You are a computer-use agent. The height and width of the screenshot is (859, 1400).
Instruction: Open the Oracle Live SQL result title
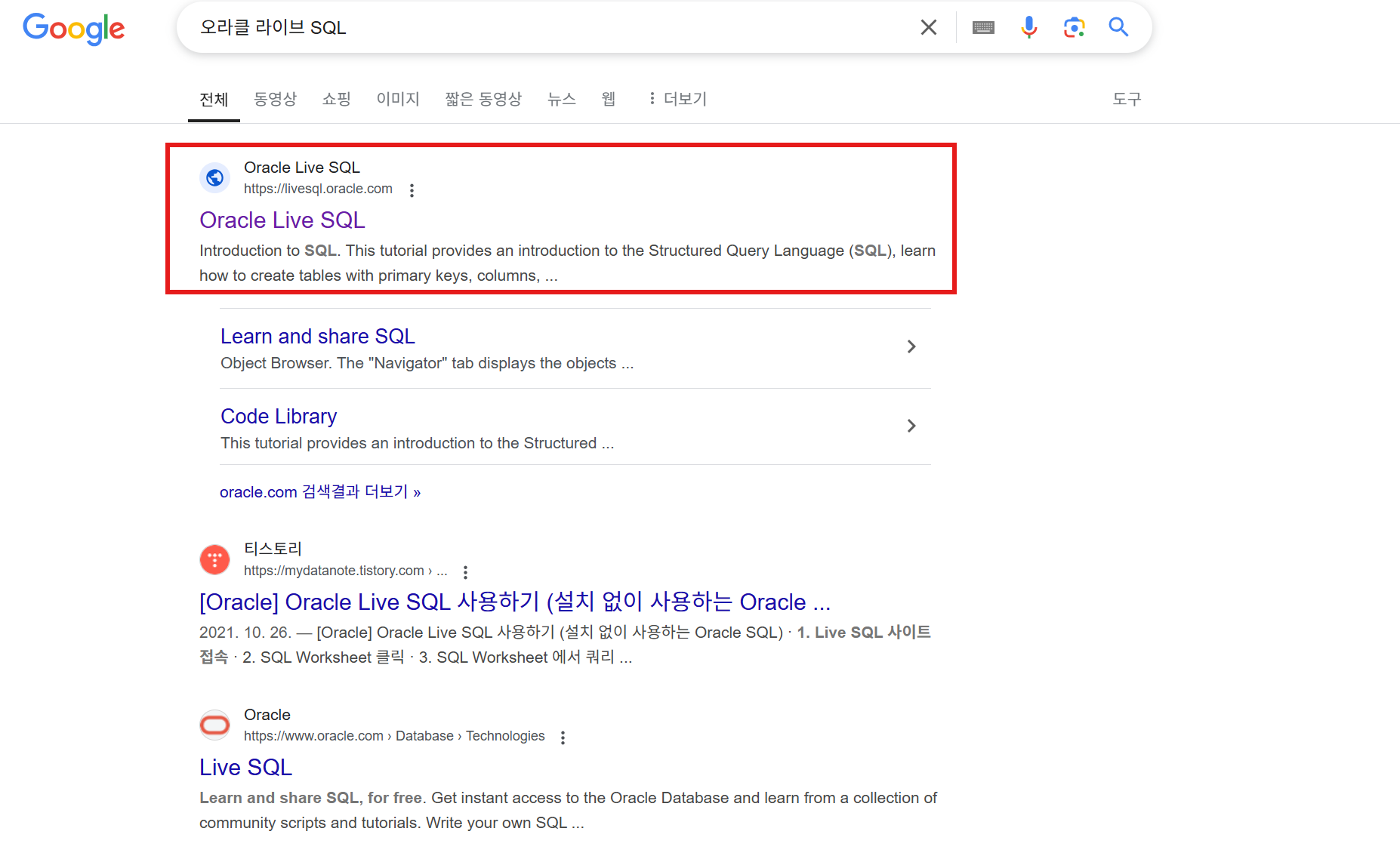(x=282, y=220)
